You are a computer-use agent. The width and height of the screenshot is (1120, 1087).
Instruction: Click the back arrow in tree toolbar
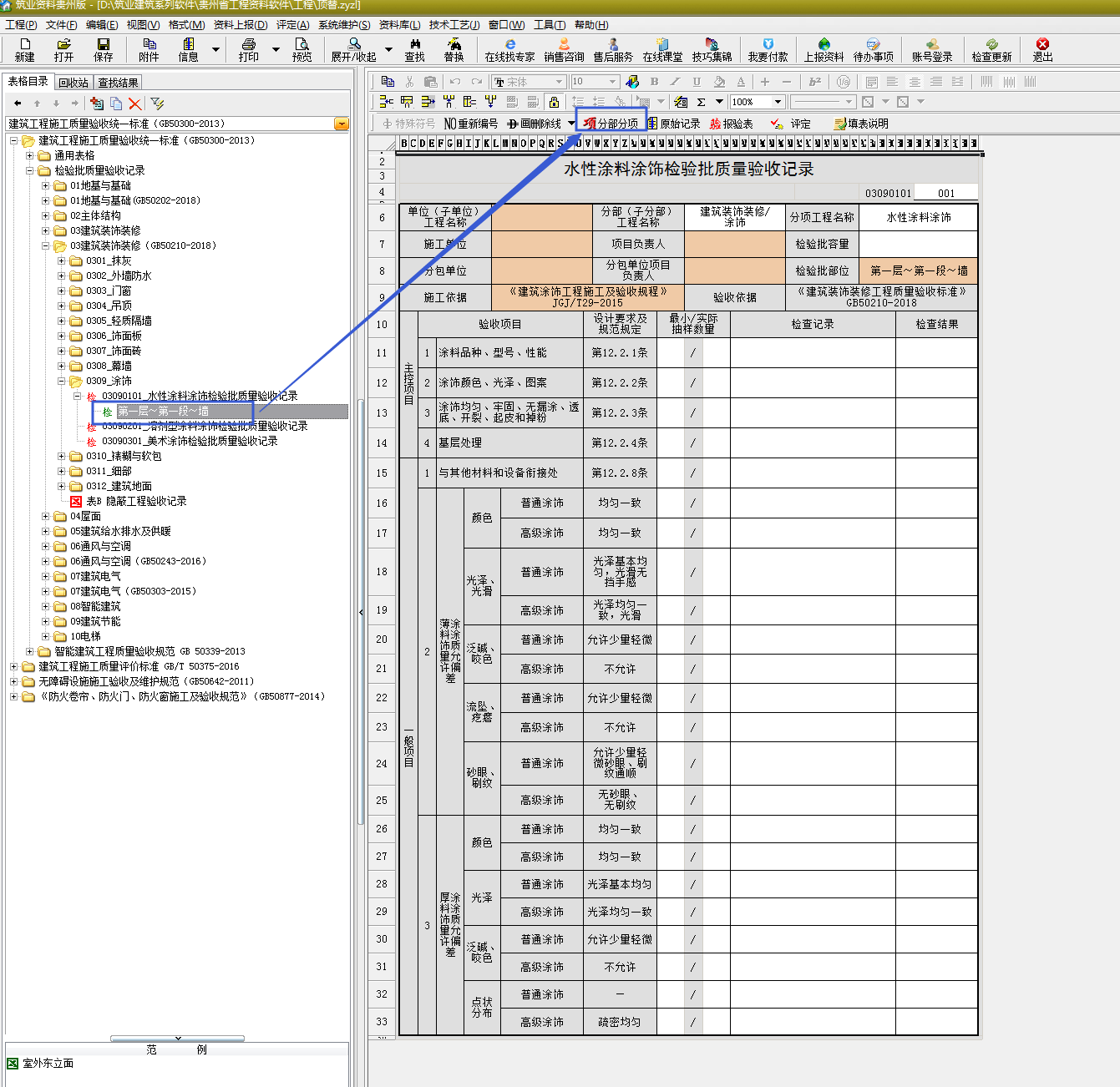click(x=18, y=104)
